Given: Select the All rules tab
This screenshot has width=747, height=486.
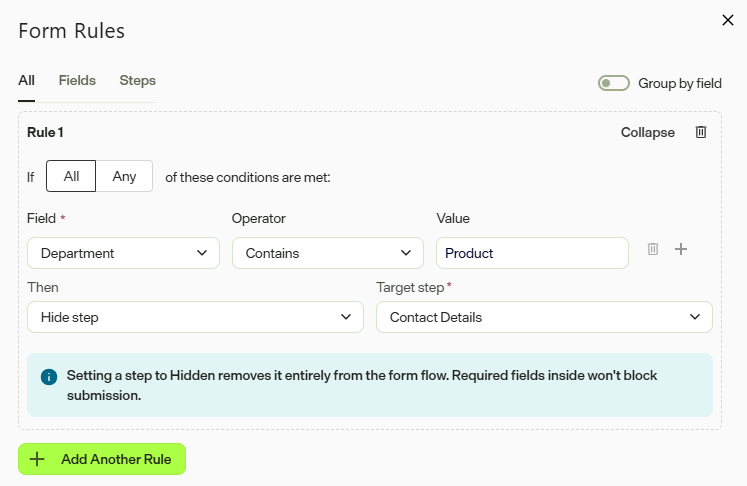Looking at the screenshot, I should (x=26, y=81).
